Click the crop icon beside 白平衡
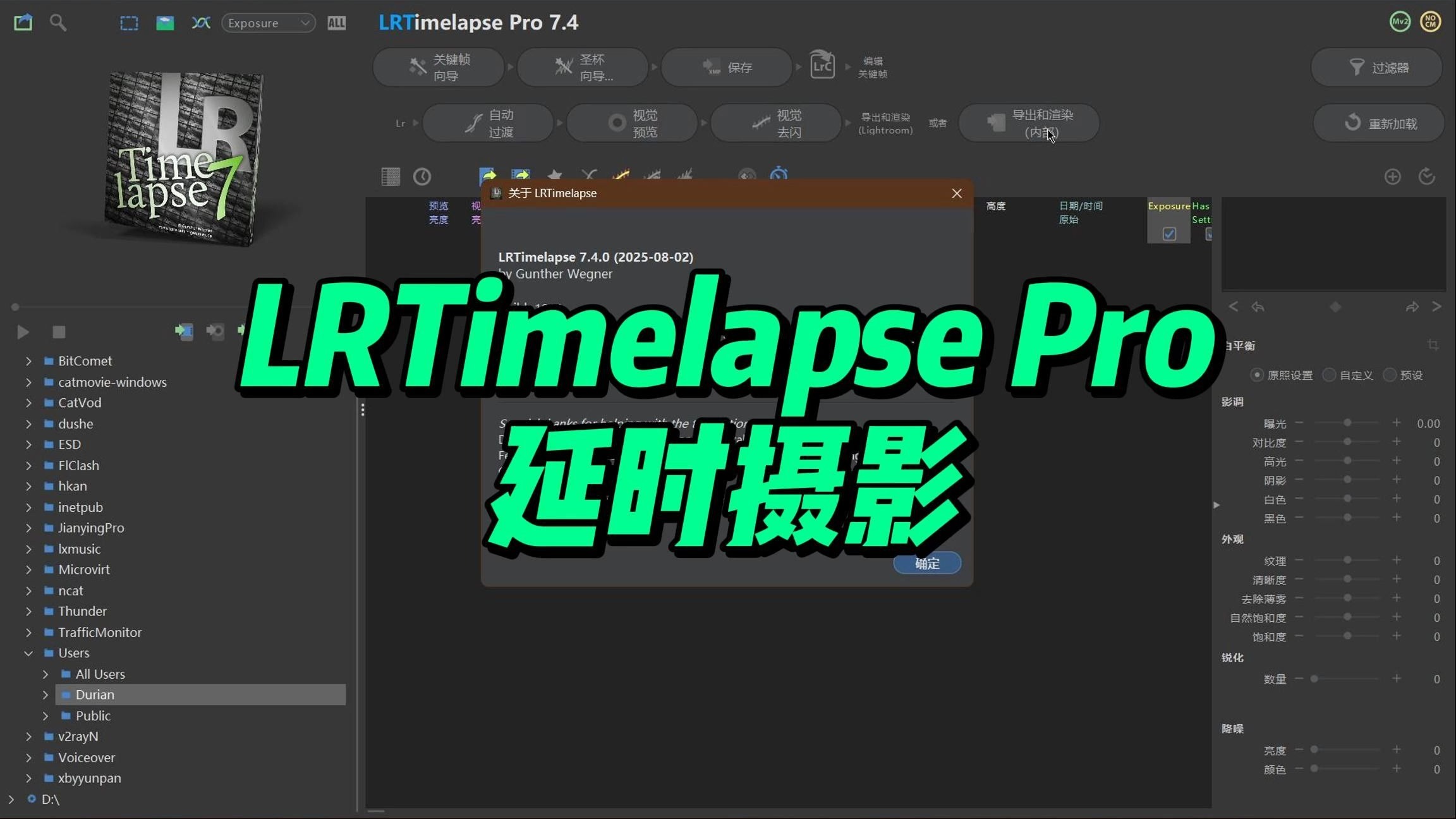The width and height of the screenshot is (1456, 819). pyautogui.click(x=1433, y=345)
